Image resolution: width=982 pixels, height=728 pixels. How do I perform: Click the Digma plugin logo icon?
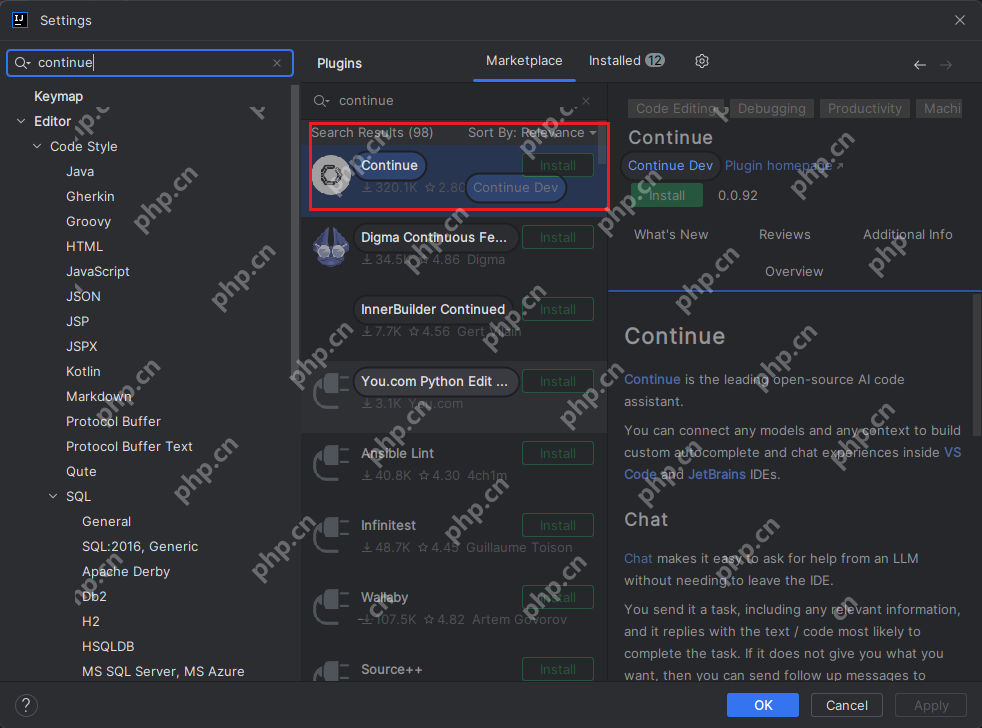[331, 247]
